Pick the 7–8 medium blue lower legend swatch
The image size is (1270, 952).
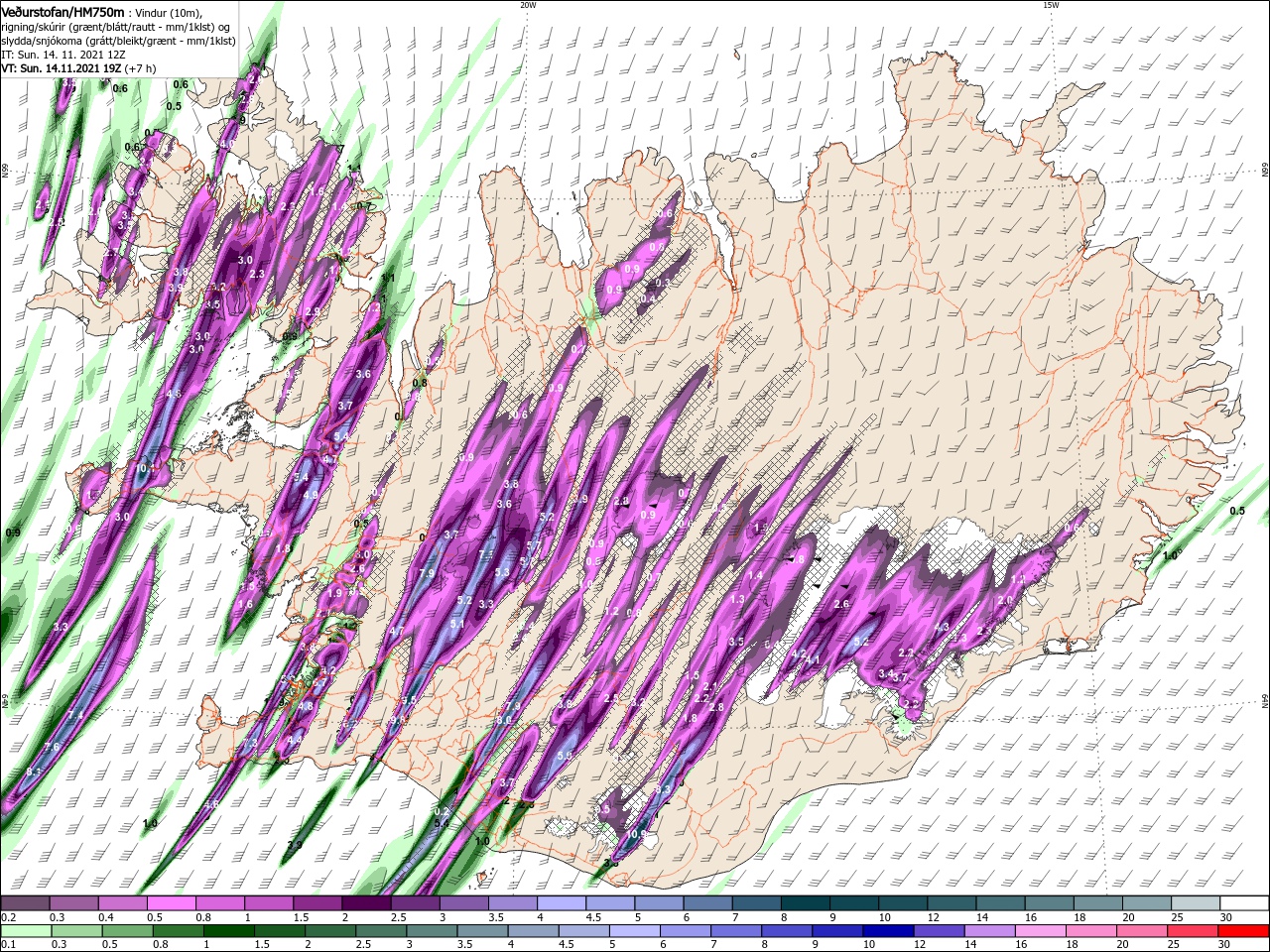(738, 930)
